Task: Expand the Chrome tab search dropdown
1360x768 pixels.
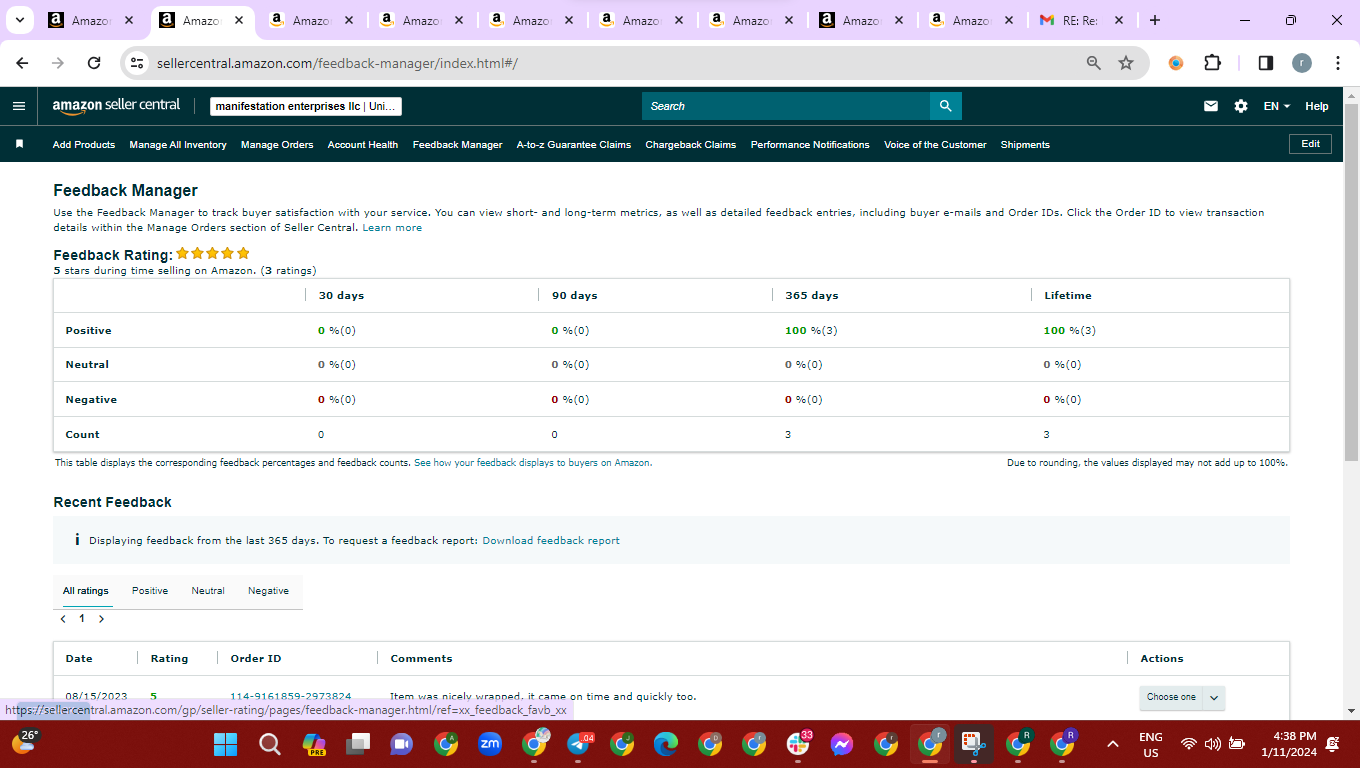Action: click(19, 20)
